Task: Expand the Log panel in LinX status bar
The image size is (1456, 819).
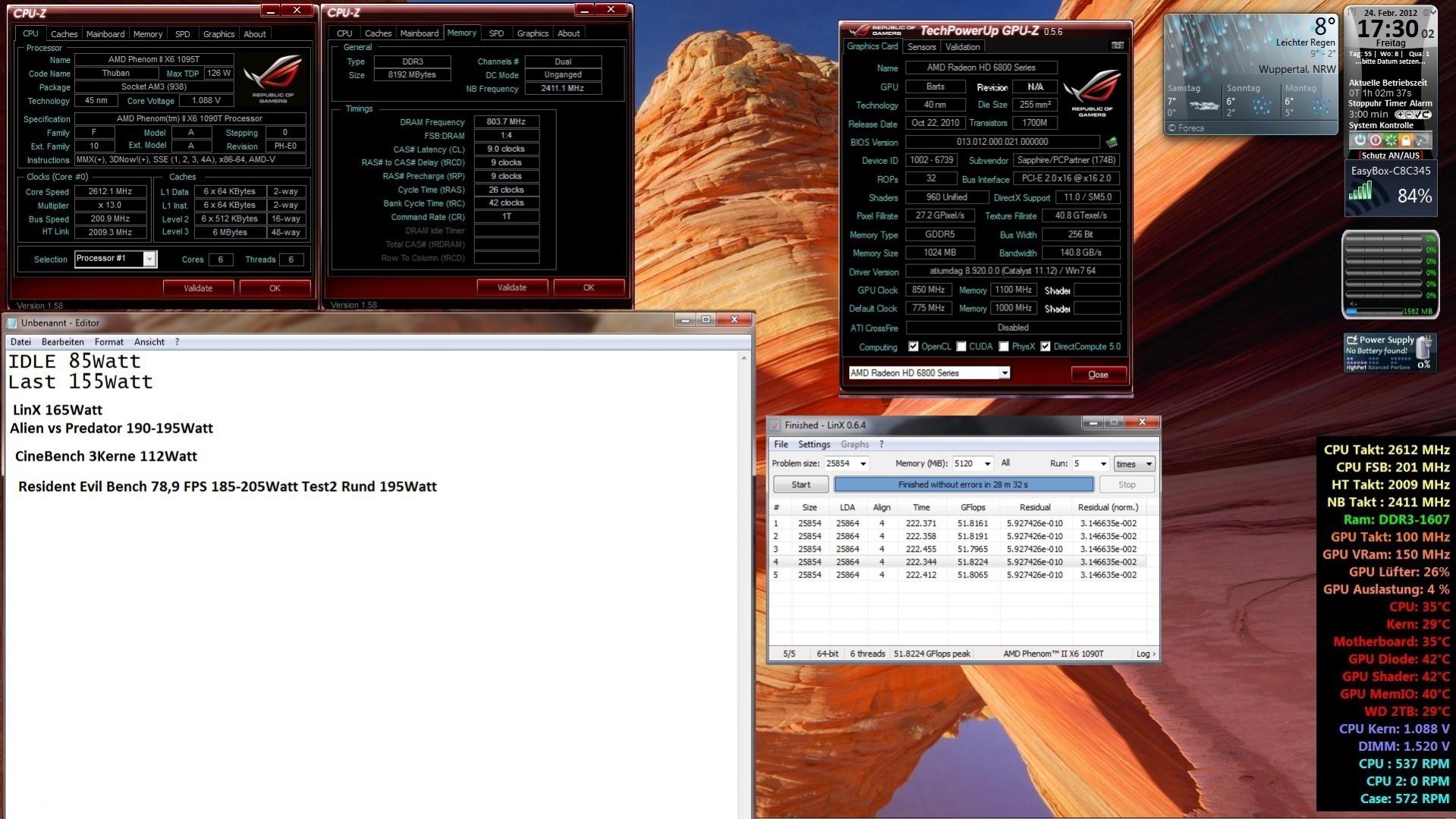Action: pos(1146,654)
